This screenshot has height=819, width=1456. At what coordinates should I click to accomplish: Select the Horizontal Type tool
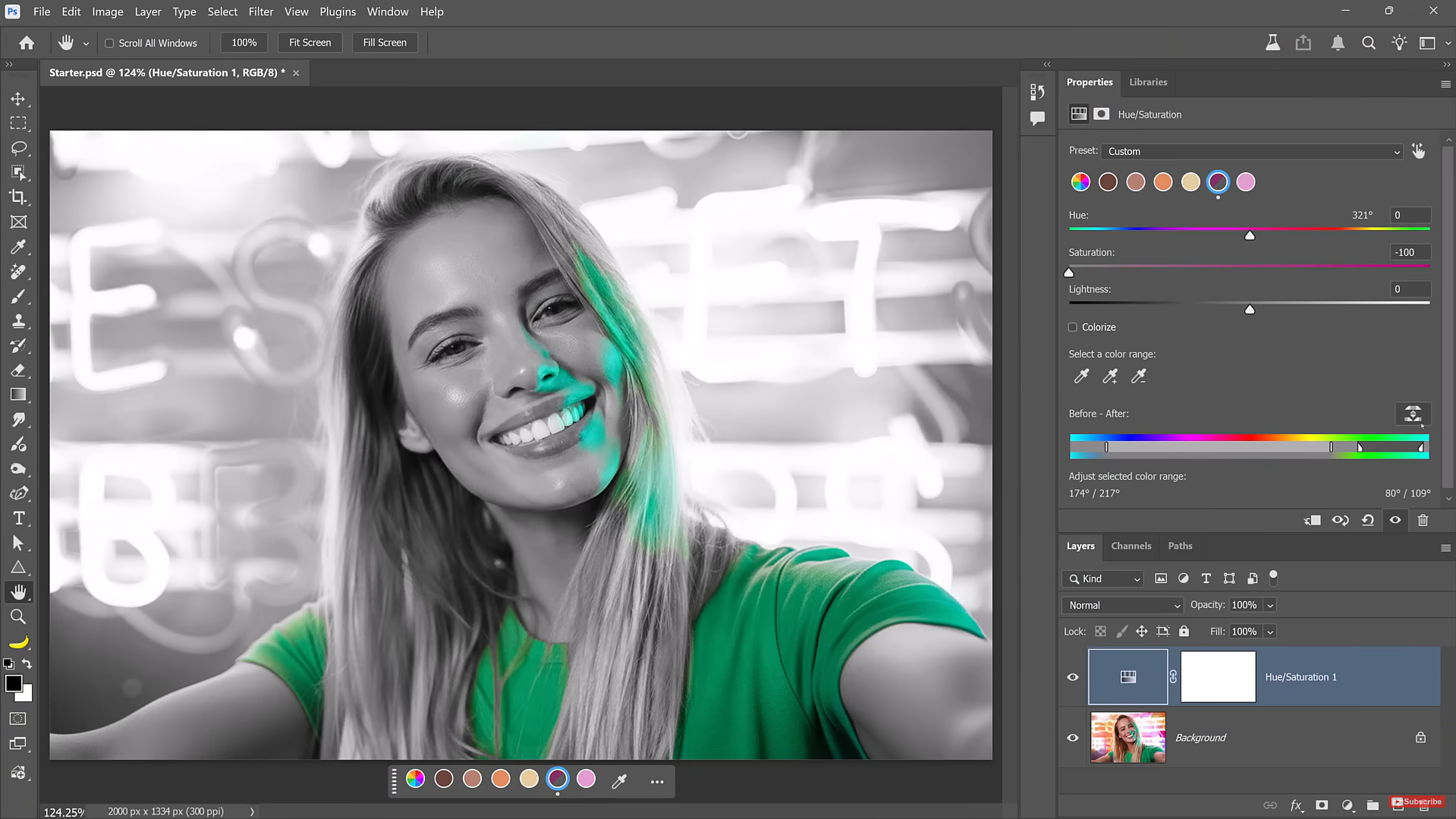click(x=19, y=518)
